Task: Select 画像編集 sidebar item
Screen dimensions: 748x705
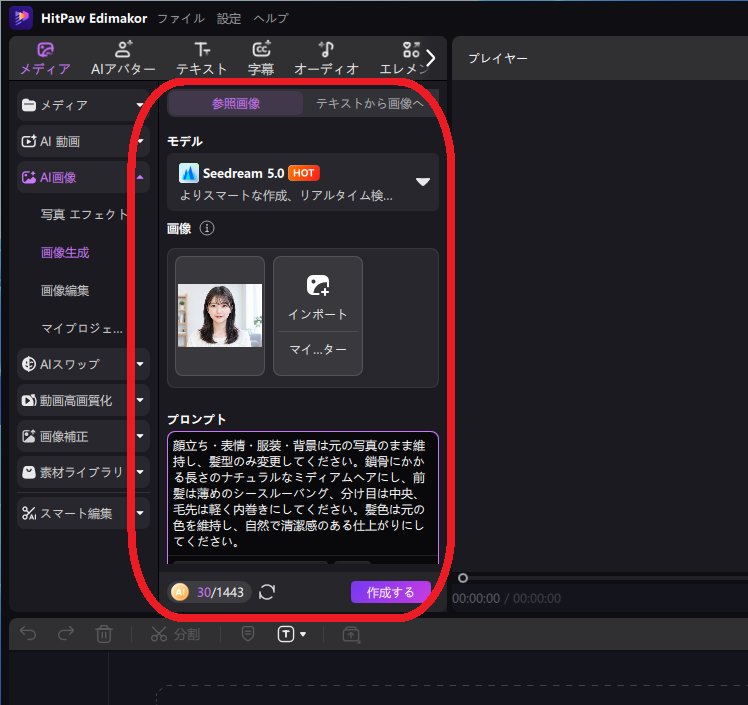Action: pyautogui.click(x=65, y=290)
